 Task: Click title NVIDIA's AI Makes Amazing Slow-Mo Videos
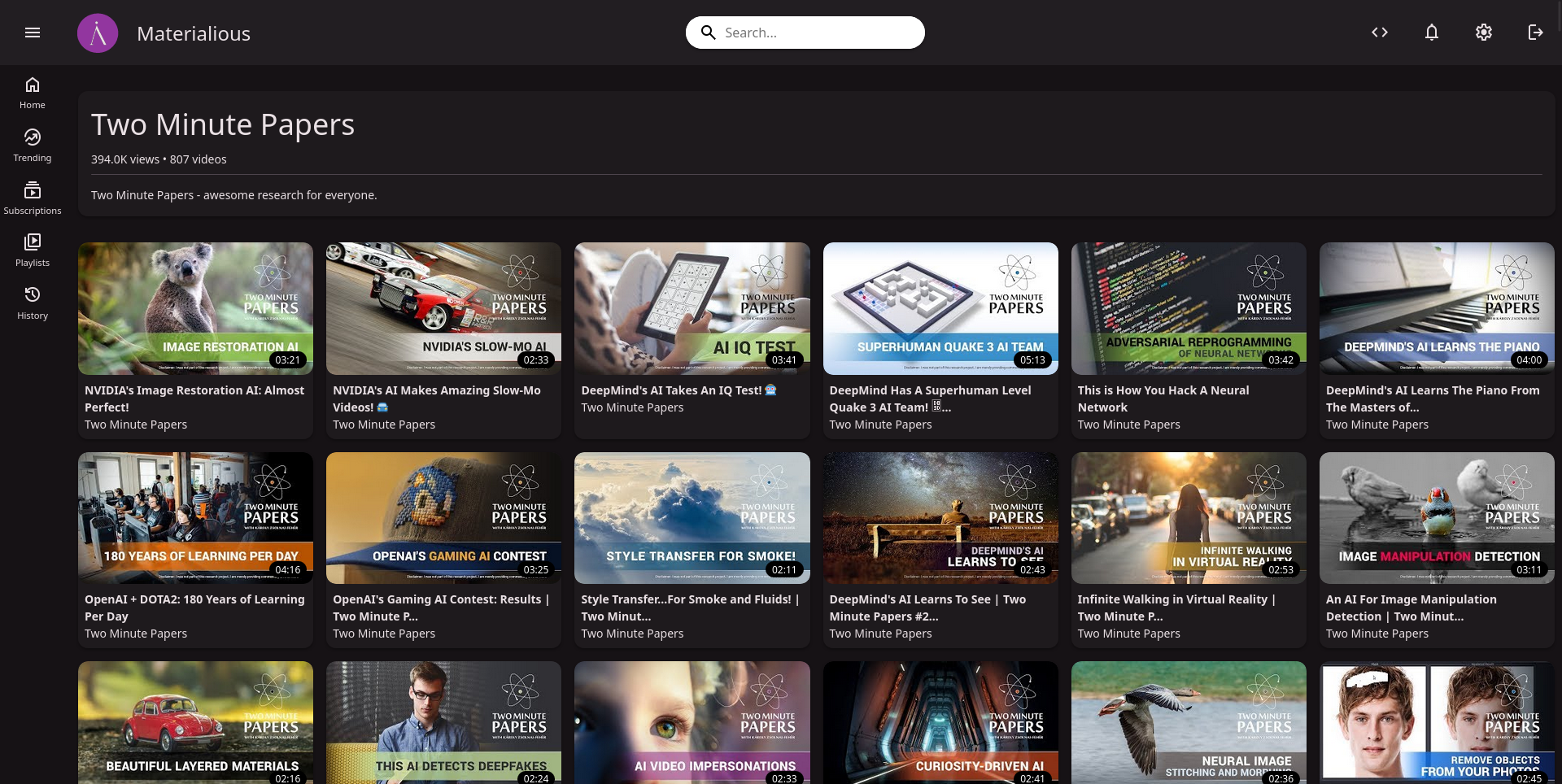[437, 399]
